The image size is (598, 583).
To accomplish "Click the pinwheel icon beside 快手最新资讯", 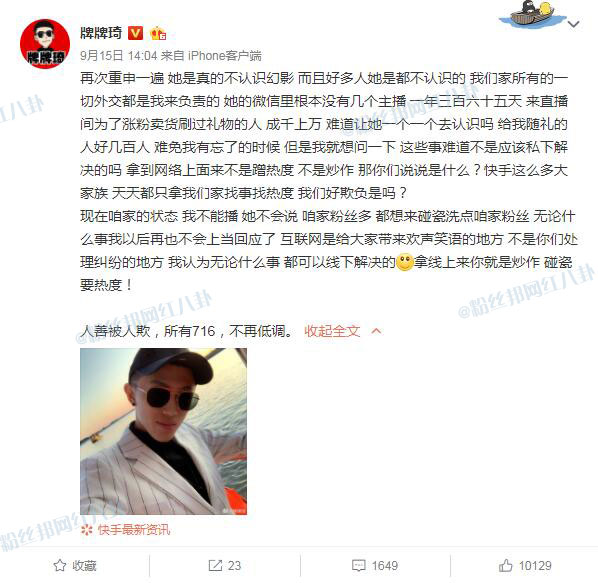I will coord(87,530).
